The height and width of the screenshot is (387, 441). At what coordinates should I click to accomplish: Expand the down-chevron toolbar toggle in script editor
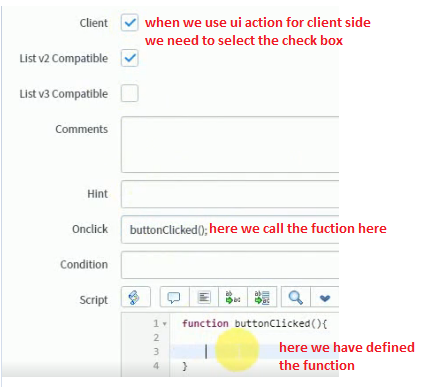coord(325,297)
